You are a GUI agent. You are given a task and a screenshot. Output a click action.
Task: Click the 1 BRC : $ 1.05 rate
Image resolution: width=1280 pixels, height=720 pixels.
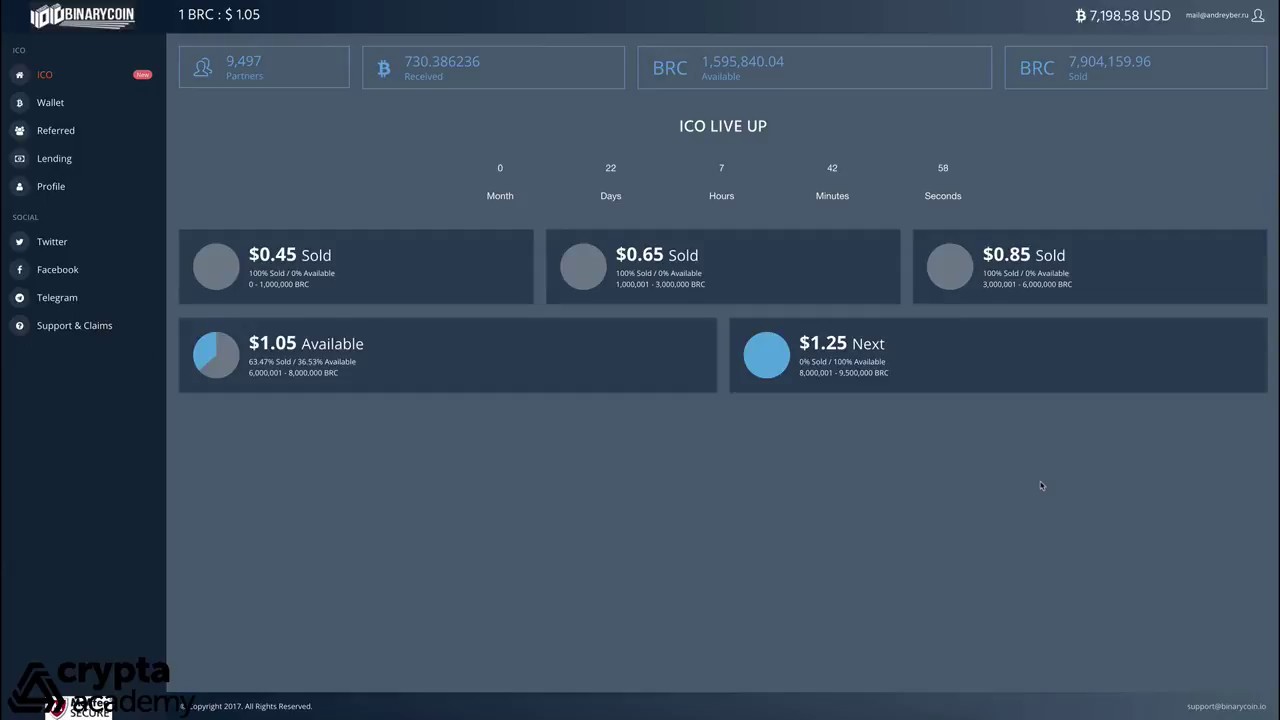tap(219, 15)
